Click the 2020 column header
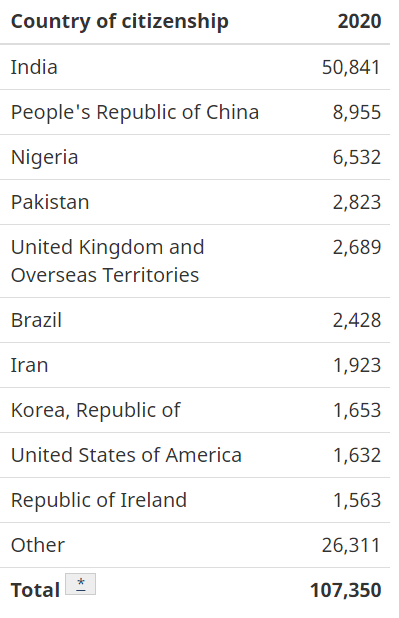The image size is (399, 618). click(359, 21)
